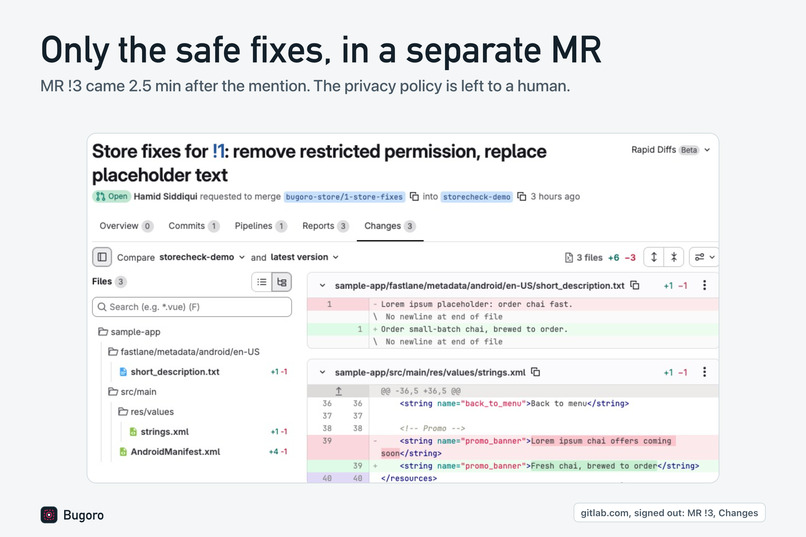Expand lines above in strings.xml diff
This screenshot has width=806, height=537.
tap(338, 391)
